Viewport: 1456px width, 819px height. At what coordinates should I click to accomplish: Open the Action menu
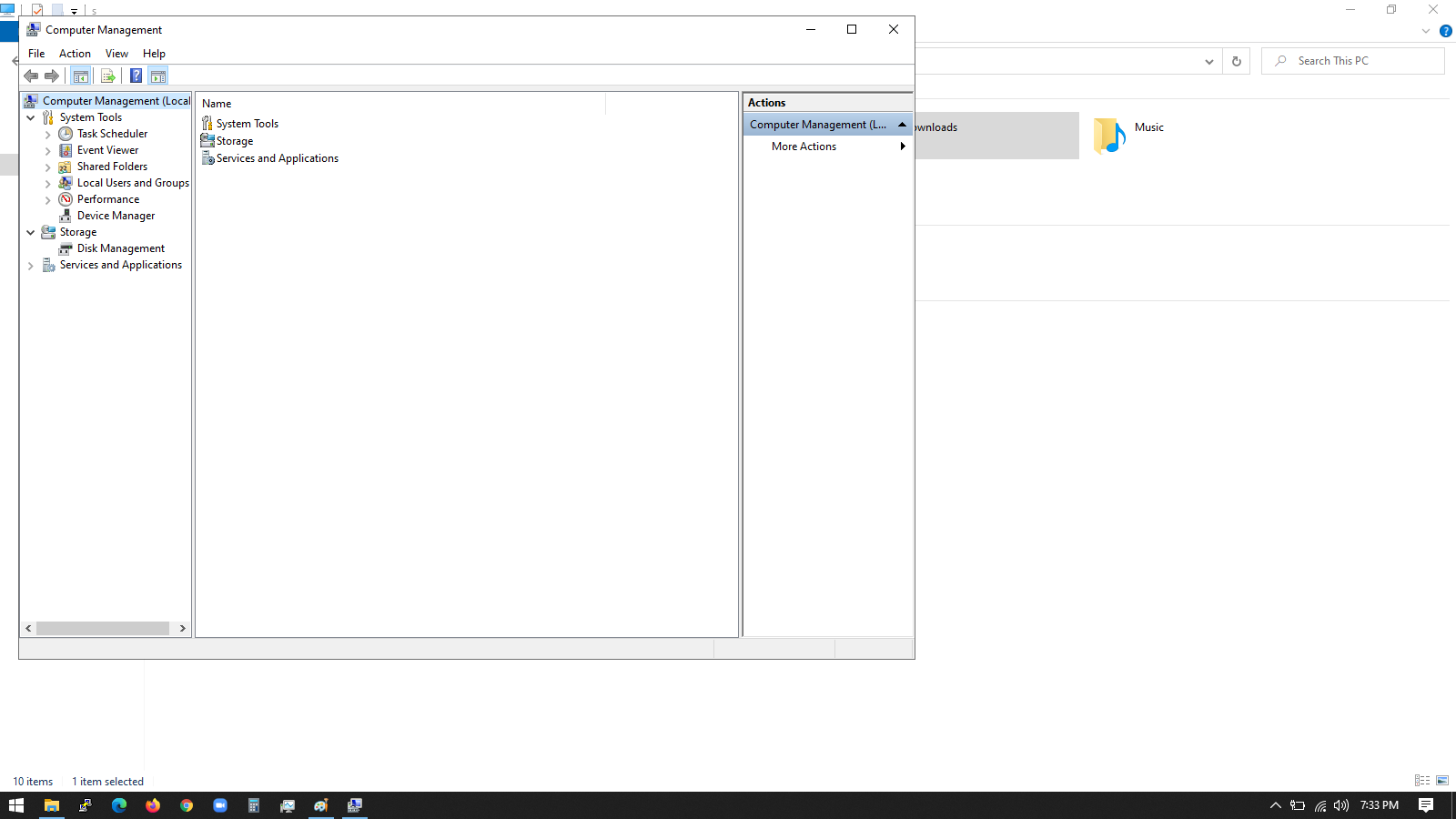(x=75, y=53)
